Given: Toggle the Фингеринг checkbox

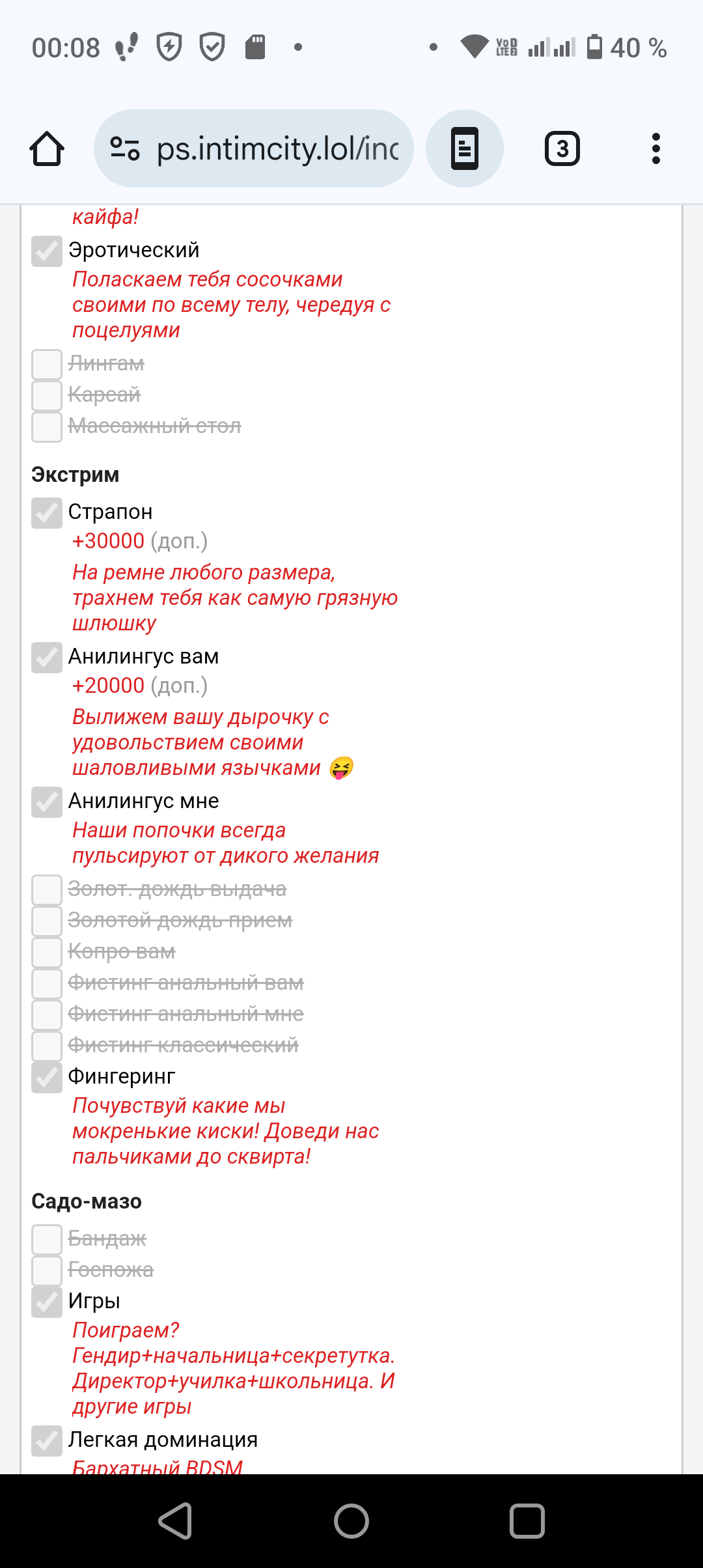Looking at the screenshot, I should coord(47,1078).
